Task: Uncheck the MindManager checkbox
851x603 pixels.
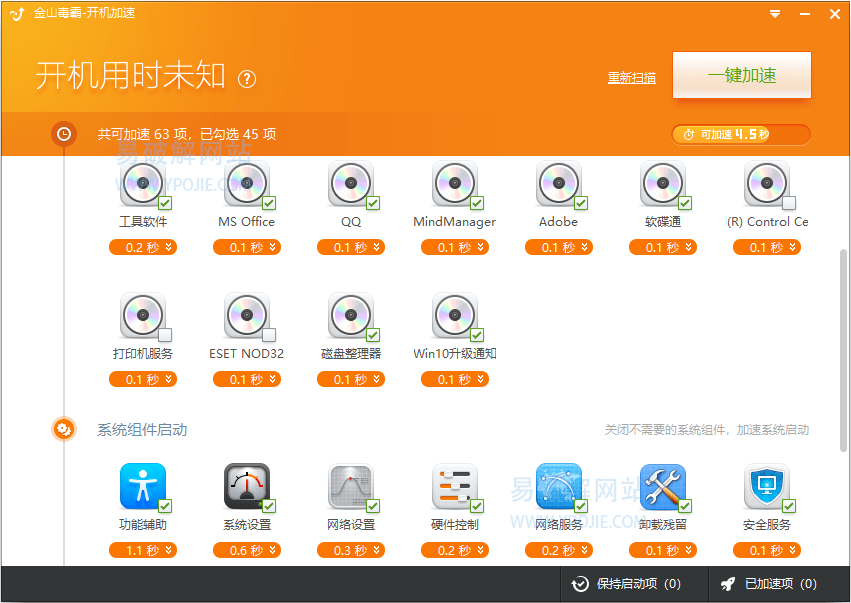Action: point(477,203)
